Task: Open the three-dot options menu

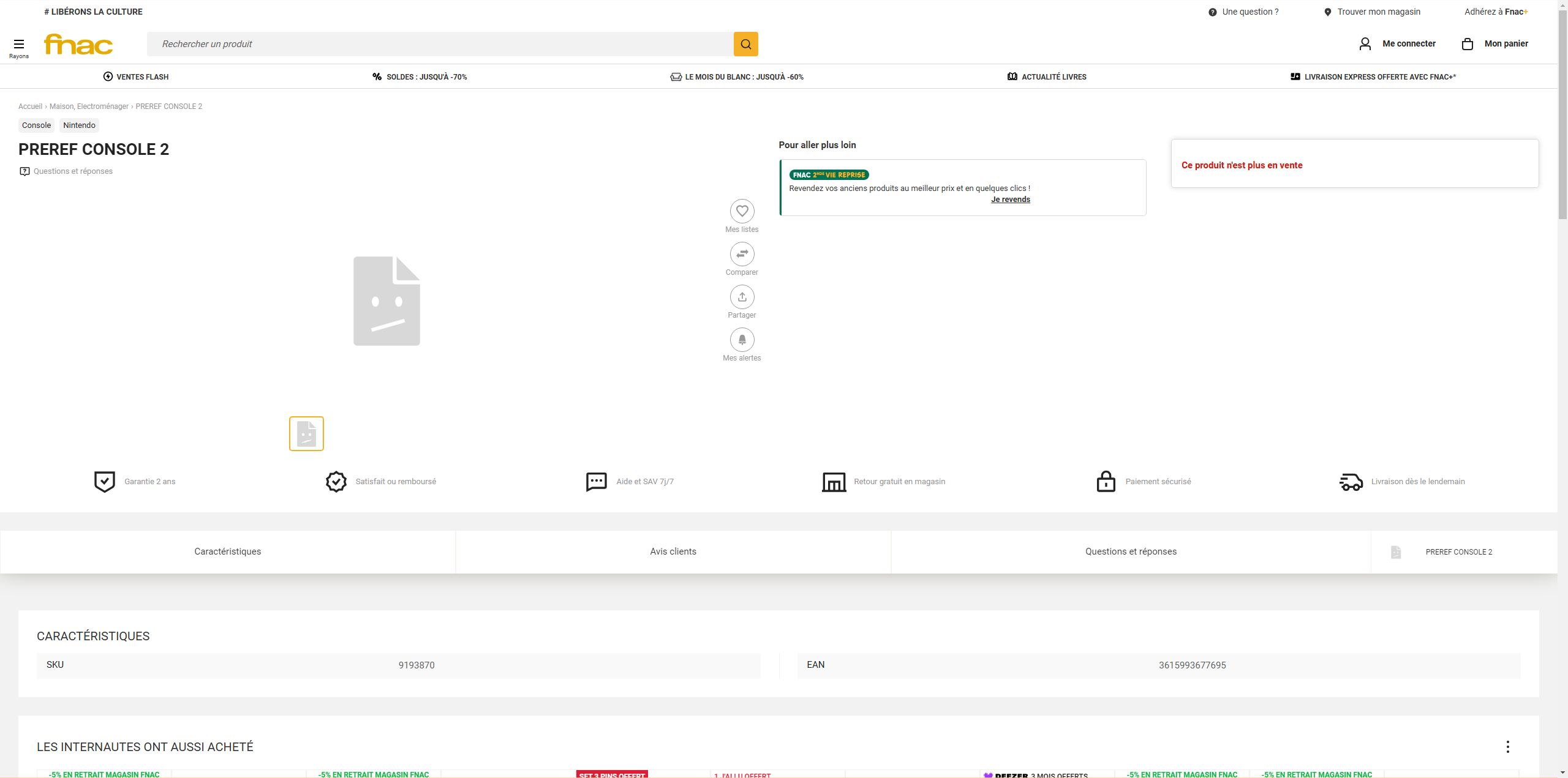Action: (x=1507, y=747)
